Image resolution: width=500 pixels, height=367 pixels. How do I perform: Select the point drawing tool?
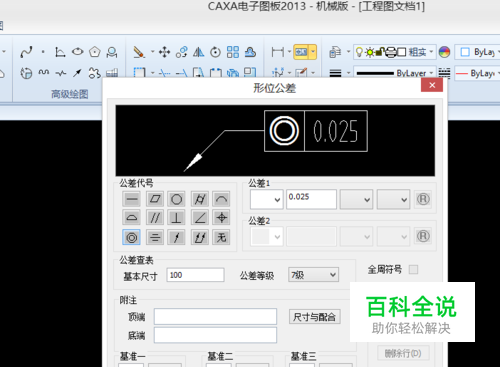43,52
